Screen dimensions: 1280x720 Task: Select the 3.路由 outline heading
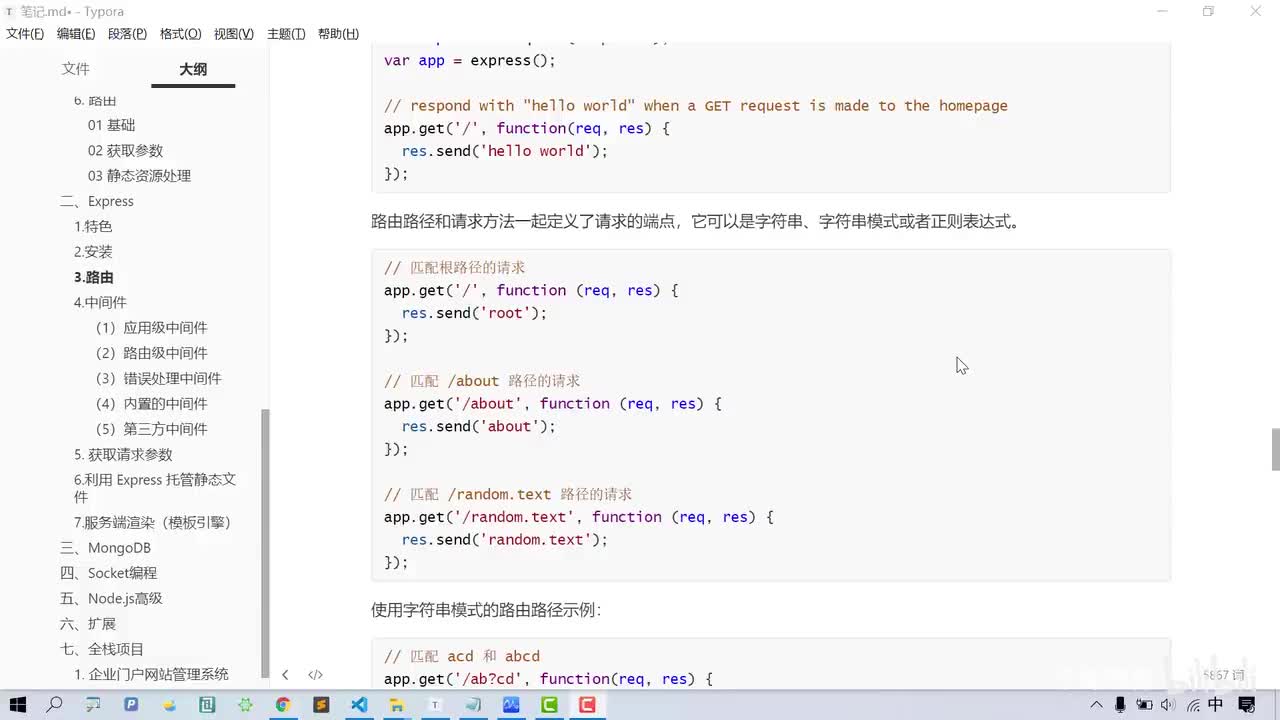(93, 277)
